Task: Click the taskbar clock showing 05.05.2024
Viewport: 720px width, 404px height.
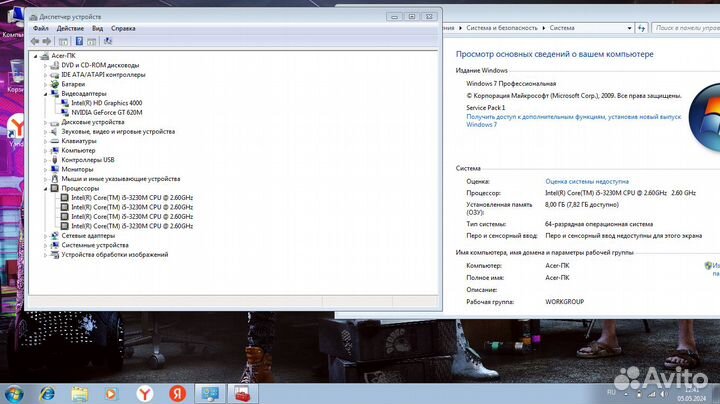Action: (x=691, y=394)
